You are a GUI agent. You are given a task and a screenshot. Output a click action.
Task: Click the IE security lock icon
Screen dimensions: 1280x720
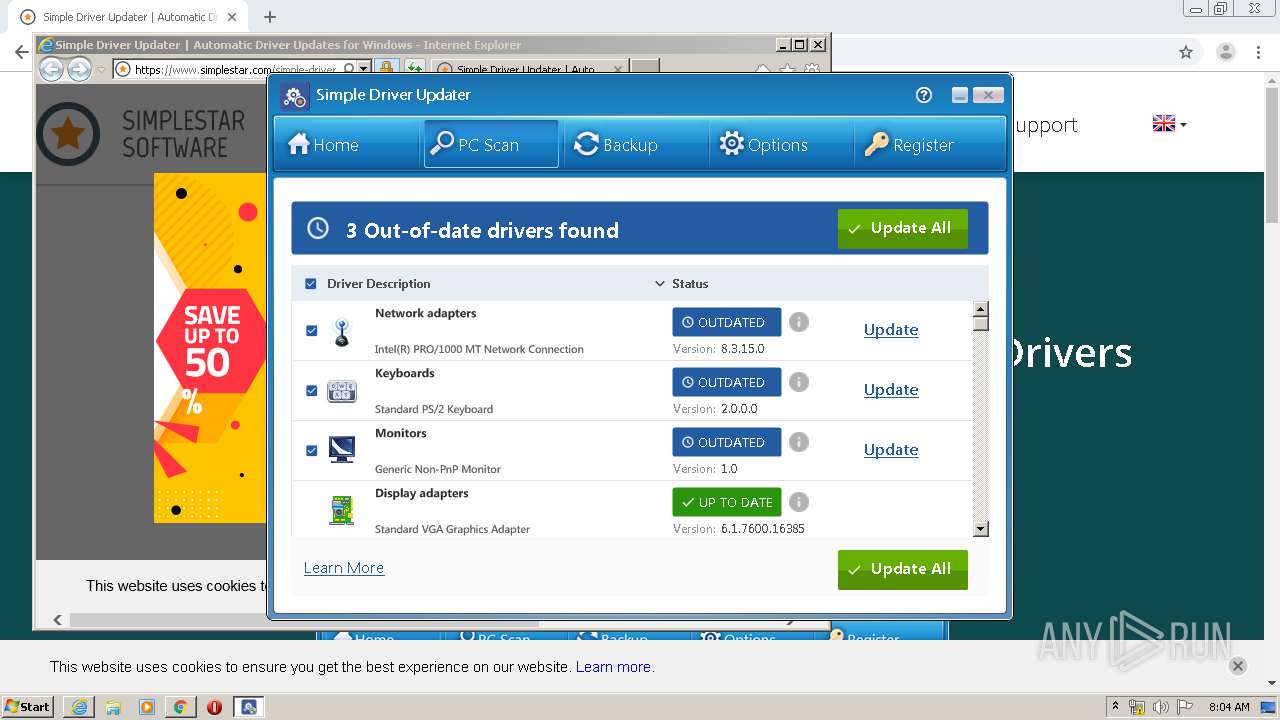386,68
